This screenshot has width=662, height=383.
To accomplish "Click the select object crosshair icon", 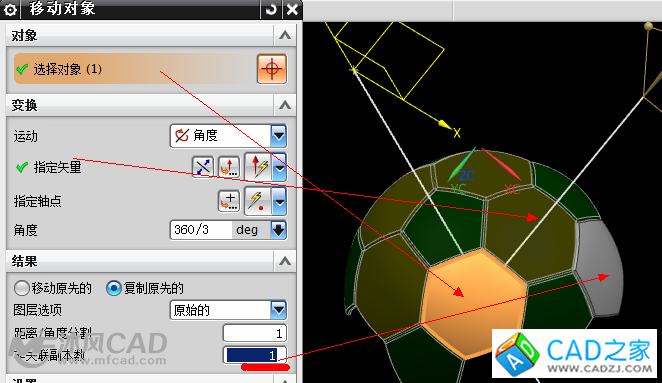I will (x=272, y=68).
